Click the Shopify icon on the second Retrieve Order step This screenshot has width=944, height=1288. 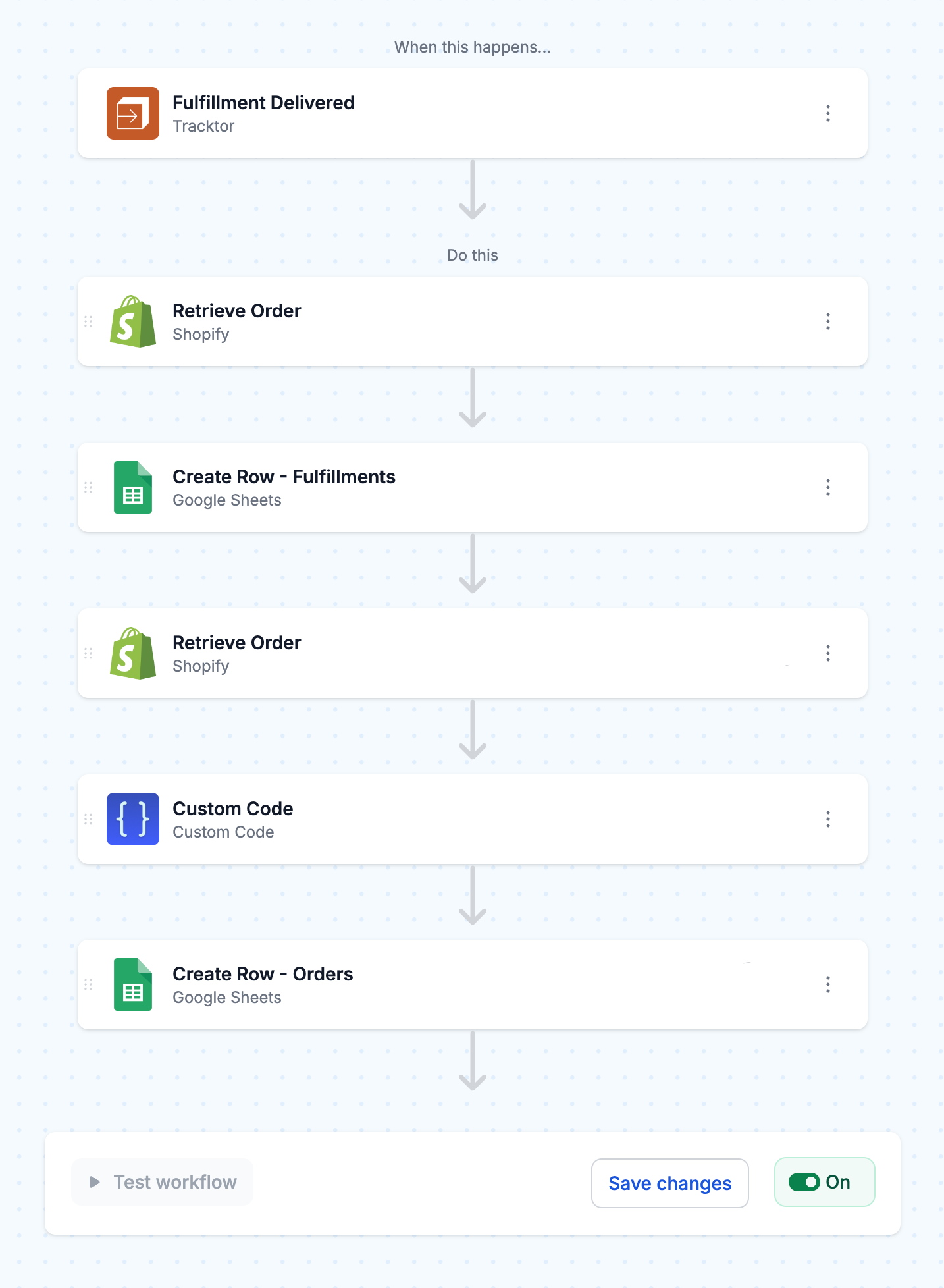(133, 653)
